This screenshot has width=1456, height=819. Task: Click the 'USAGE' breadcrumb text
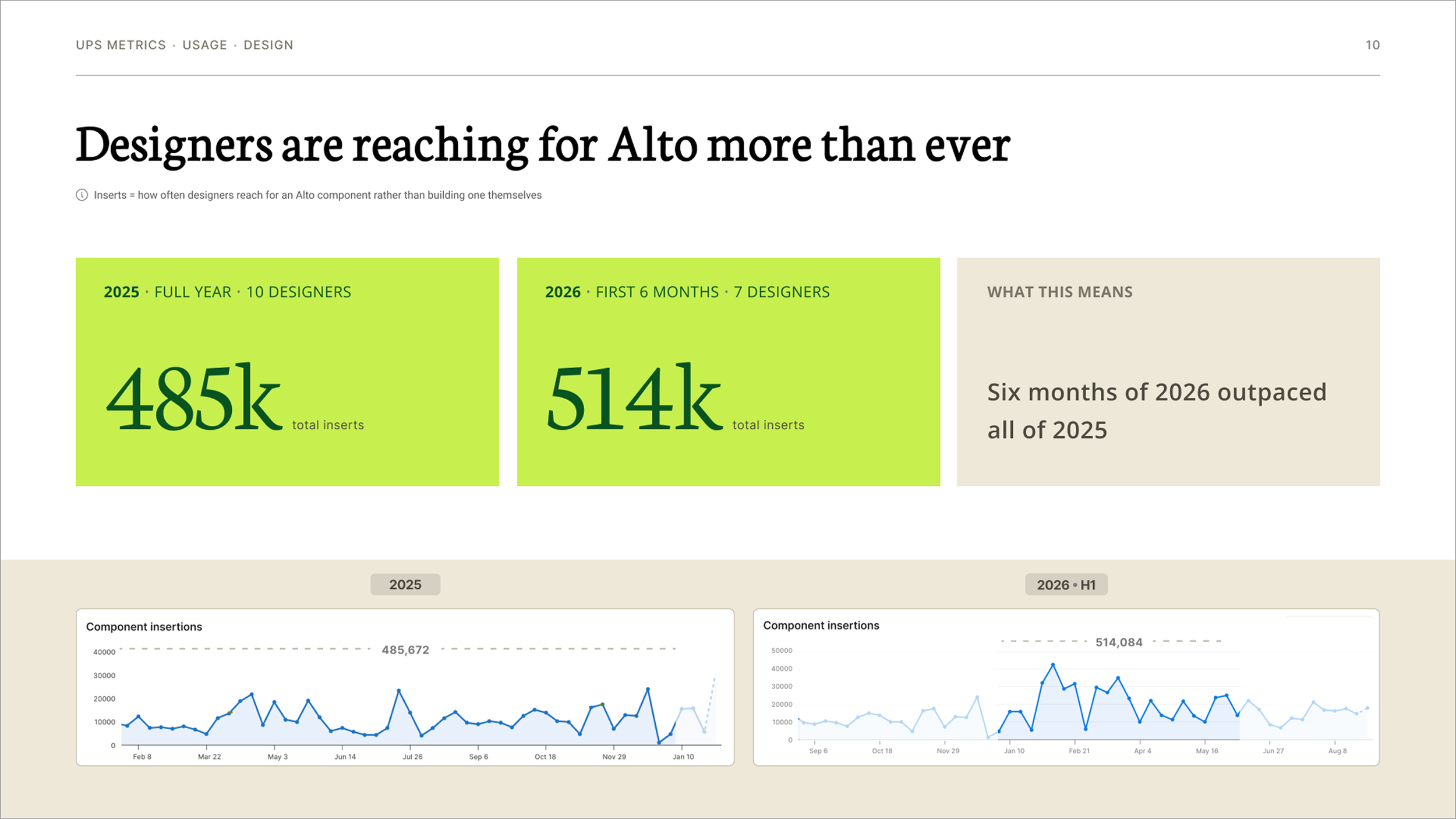pyautogui.click(x=204, y=45)
